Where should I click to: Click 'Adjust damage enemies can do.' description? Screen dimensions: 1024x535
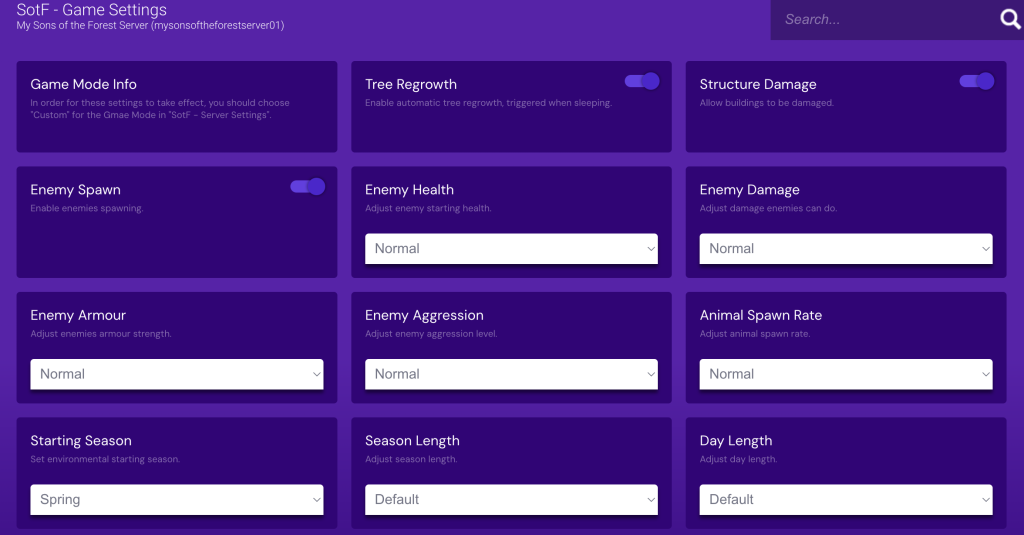[768, 208]
